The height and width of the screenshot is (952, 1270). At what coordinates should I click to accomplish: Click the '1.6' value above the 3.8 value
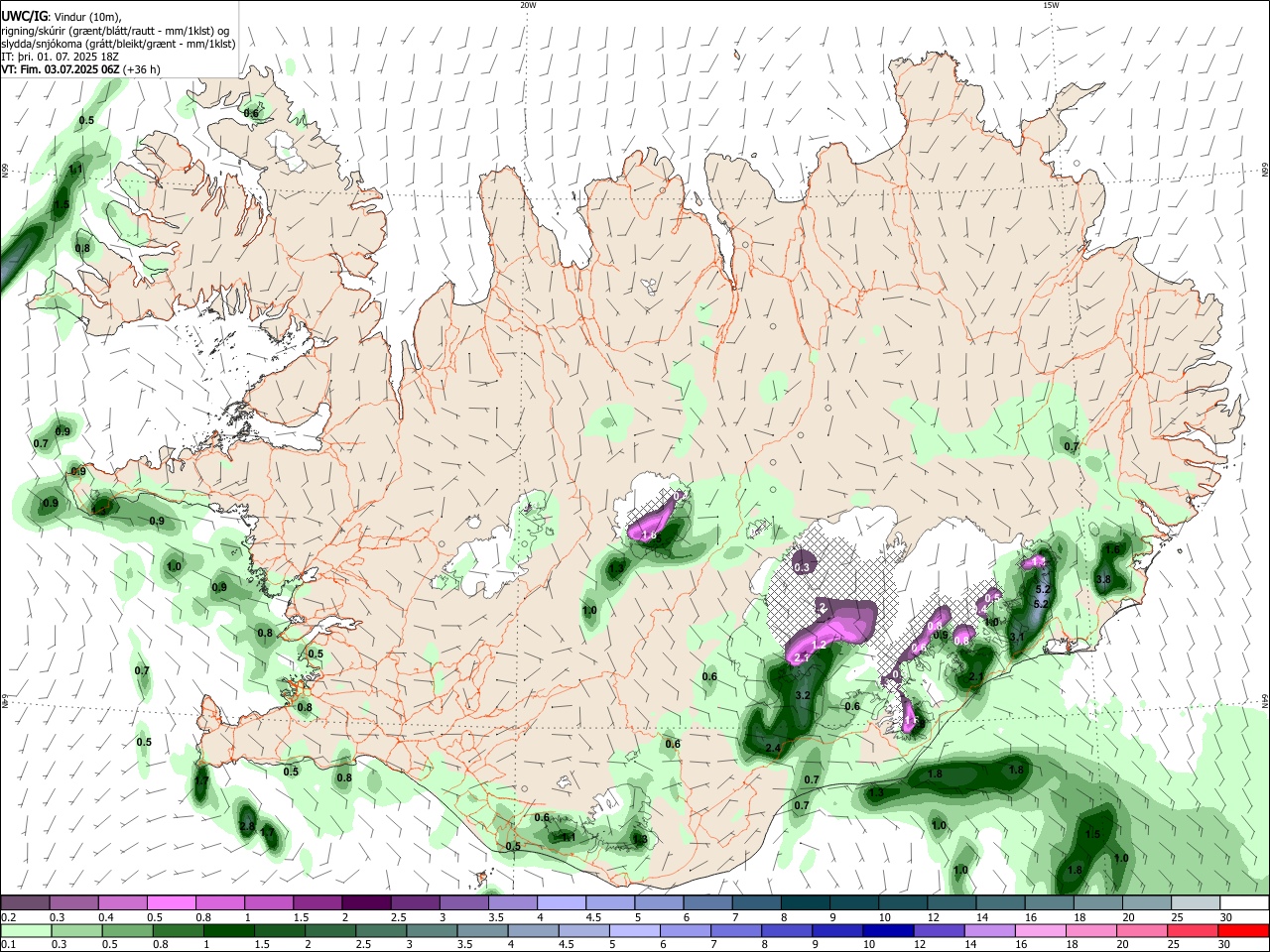point(1112,549)
